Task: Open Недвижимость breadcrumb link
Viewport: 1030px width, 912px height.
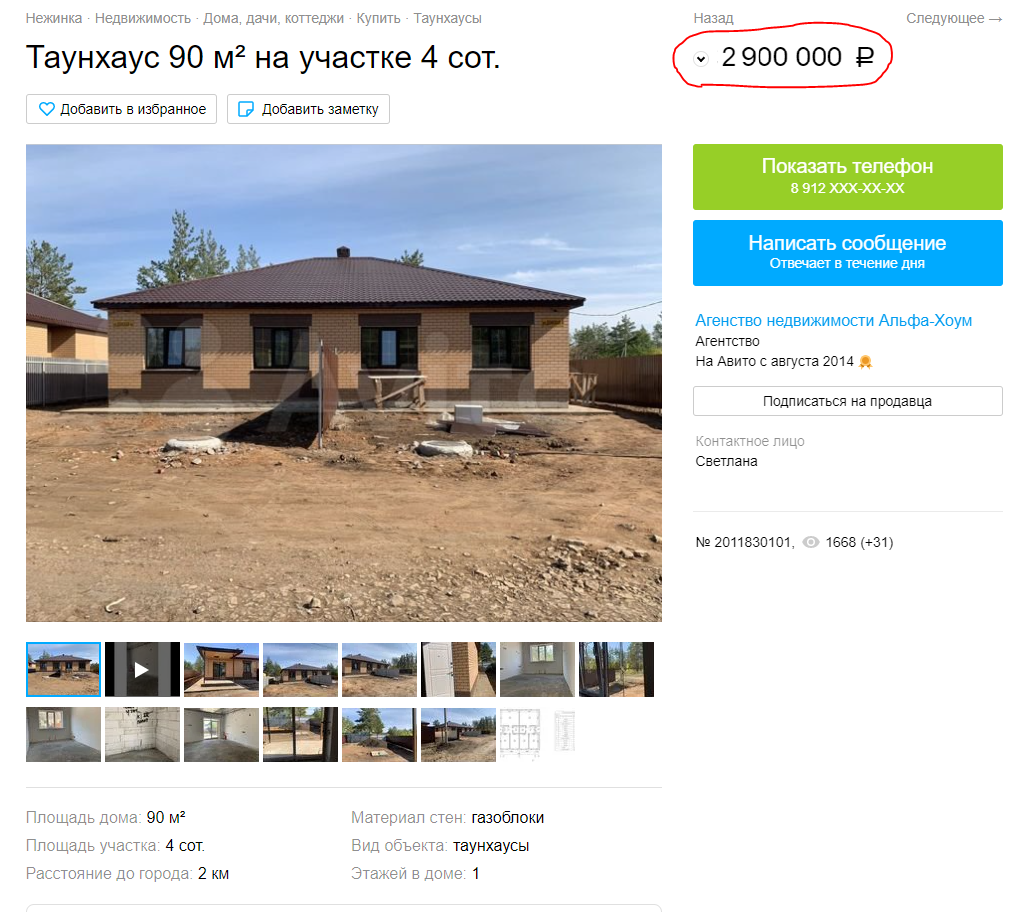Action: (x=143, y=18)
